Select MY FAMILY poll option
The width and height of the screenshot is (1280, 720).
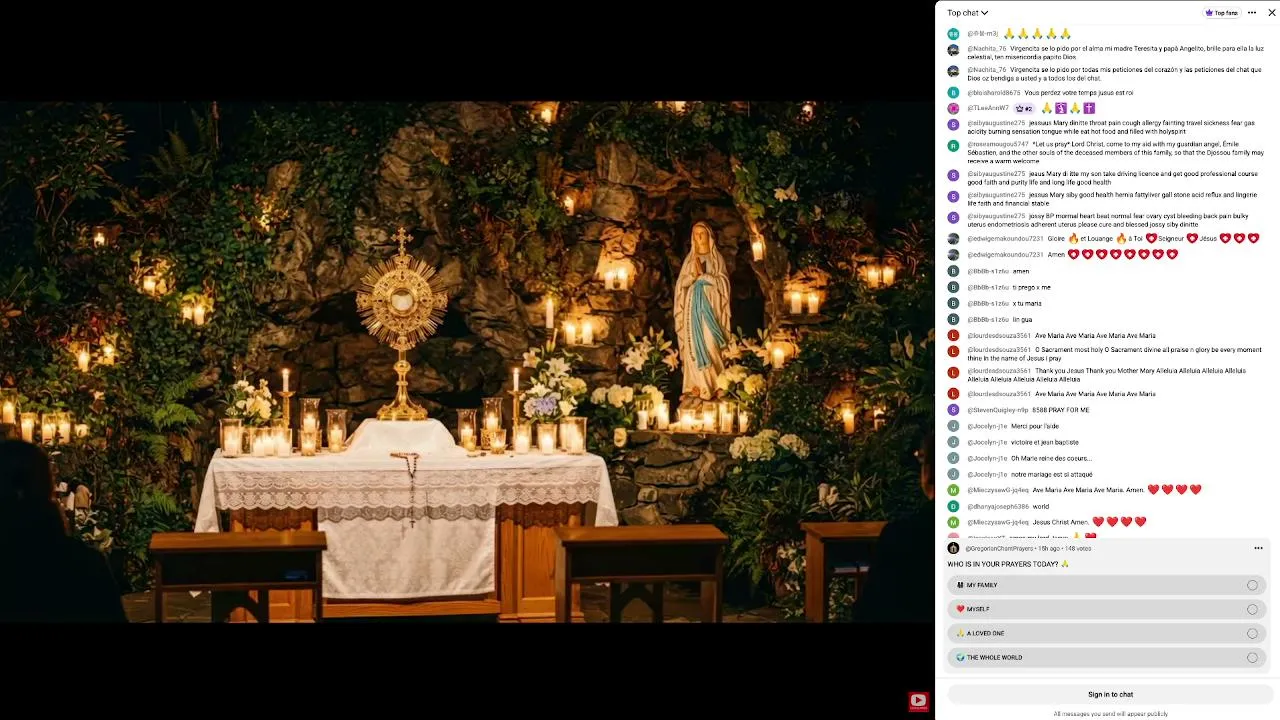tap(1107, 585)
